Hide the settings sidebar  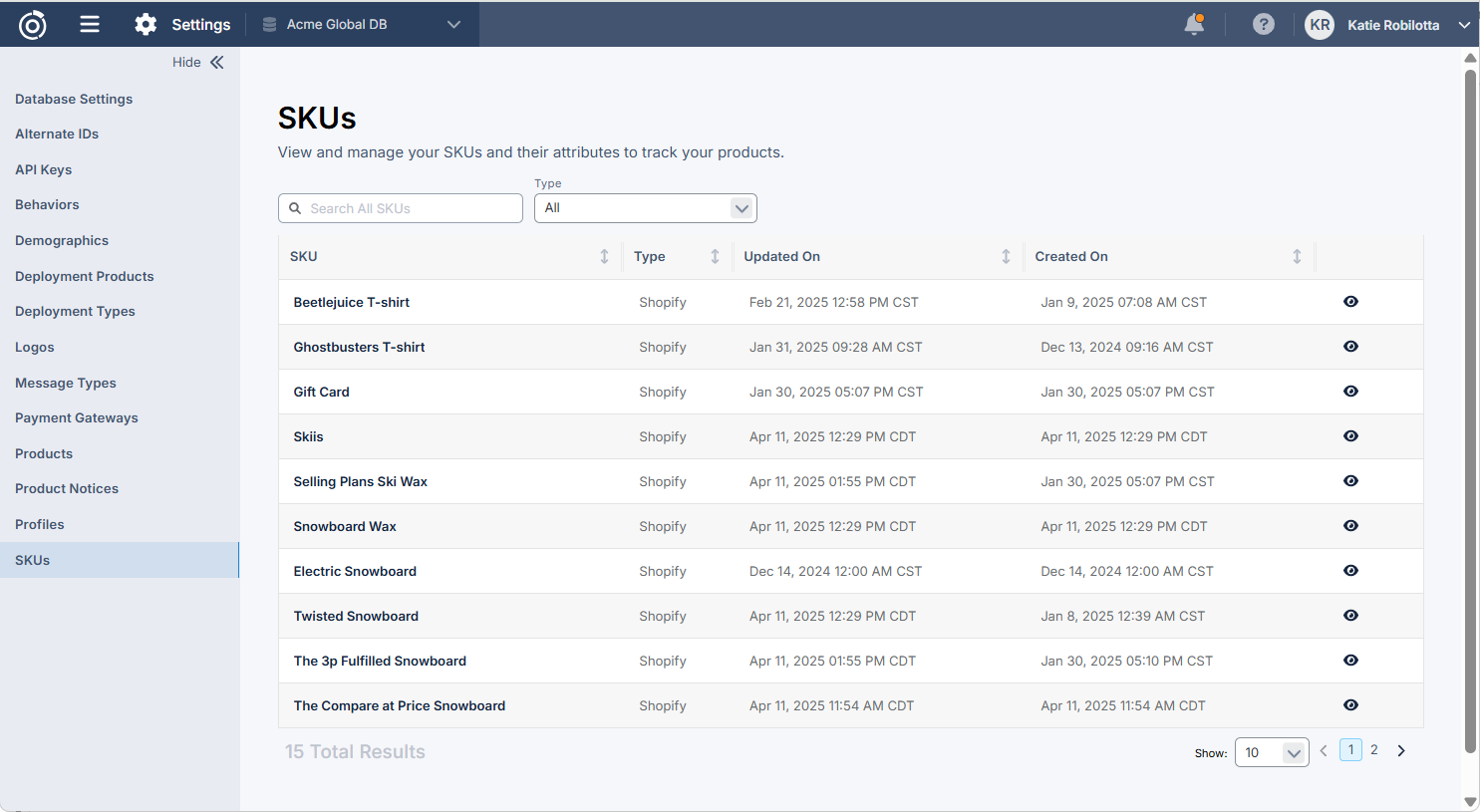198,62
